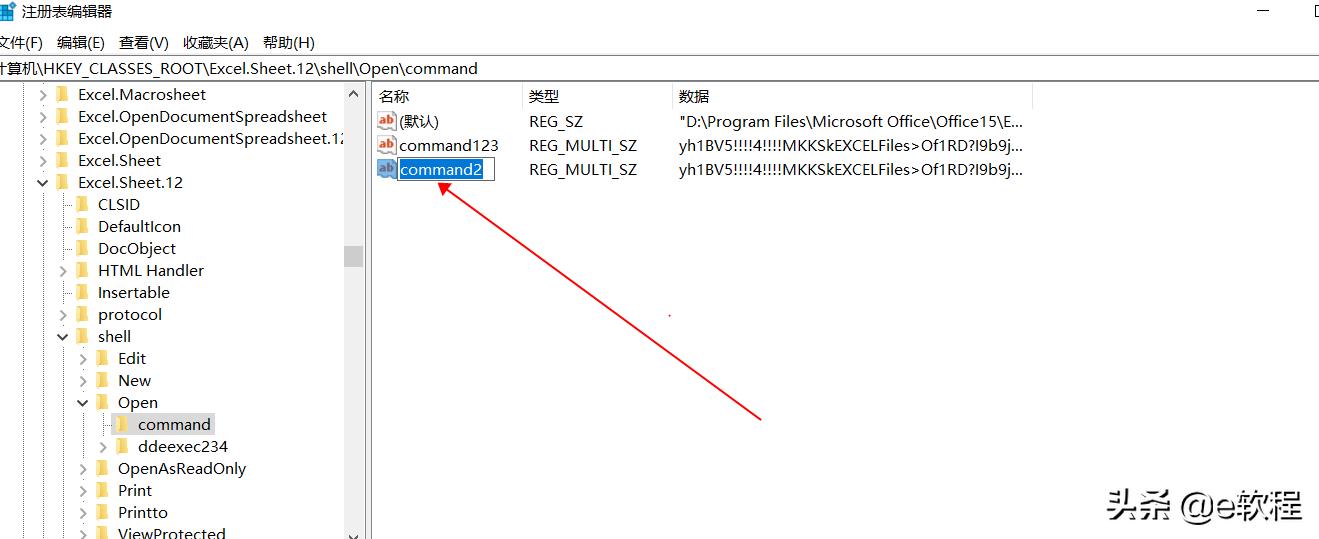1319x539 pixels.
Task: Collapse the Excel.Sheet.12 tree node
Action: 43,183
